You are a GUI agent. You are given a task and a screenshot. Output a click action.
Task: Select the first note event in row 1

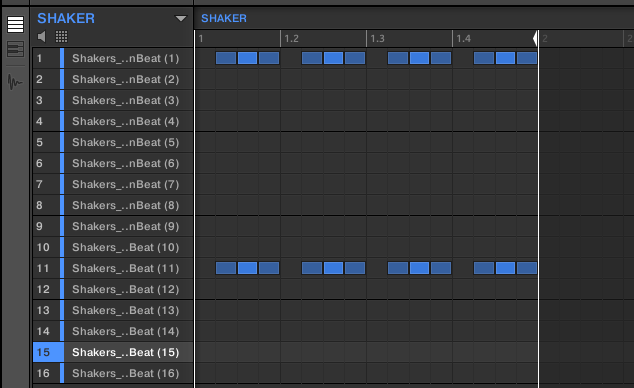226,58
